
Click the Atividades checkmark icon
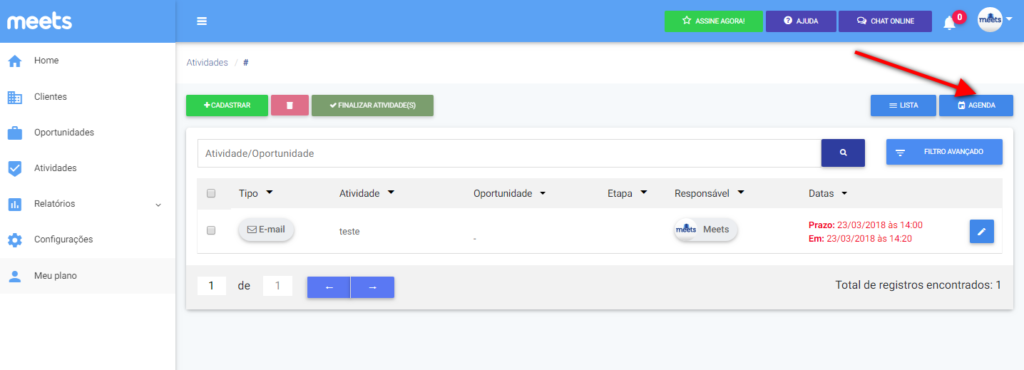[14, 169]
